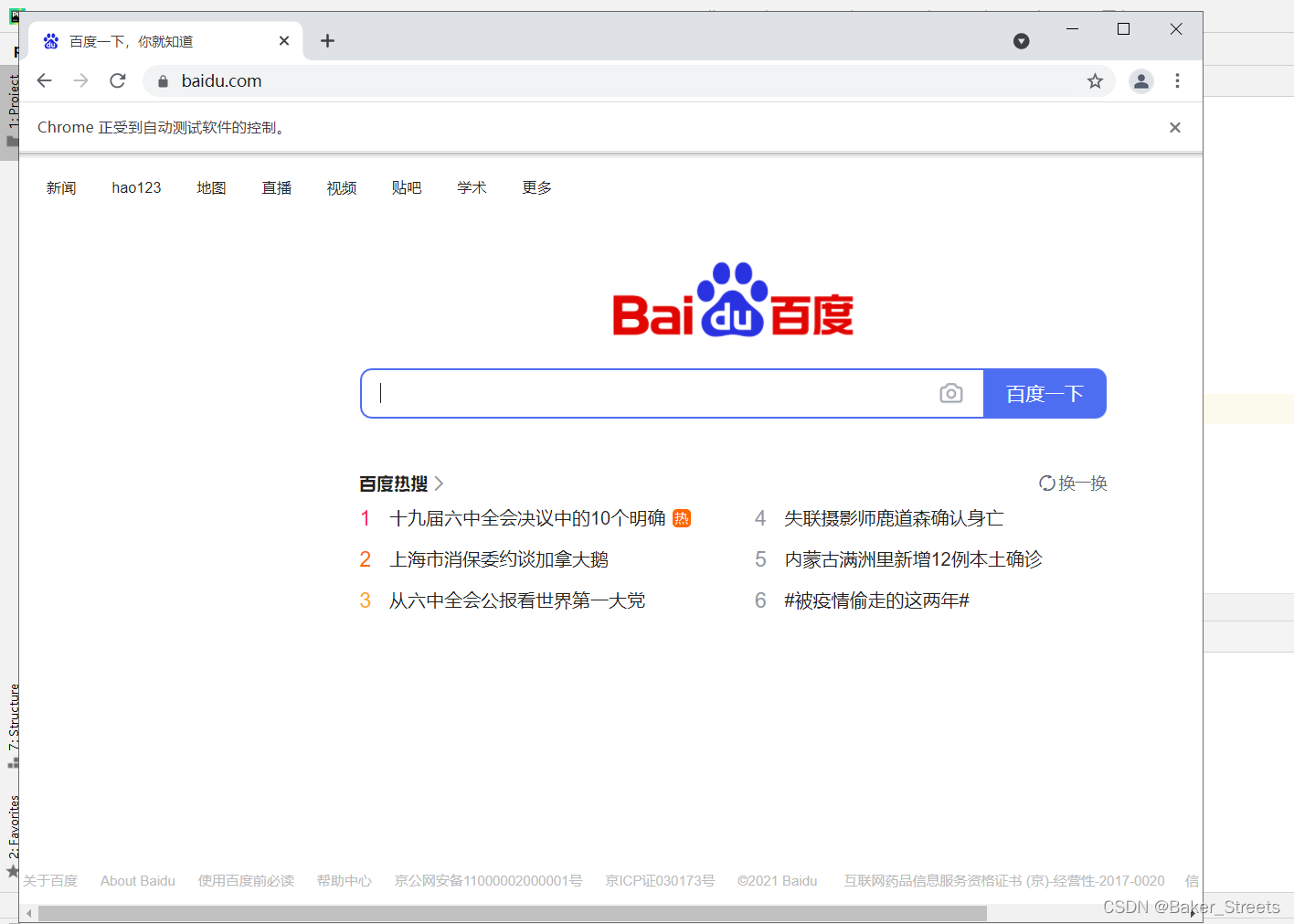This screenshot has height=924, width=1294.
Task: Click the browser forward arrow
Action: coord(81,80)
